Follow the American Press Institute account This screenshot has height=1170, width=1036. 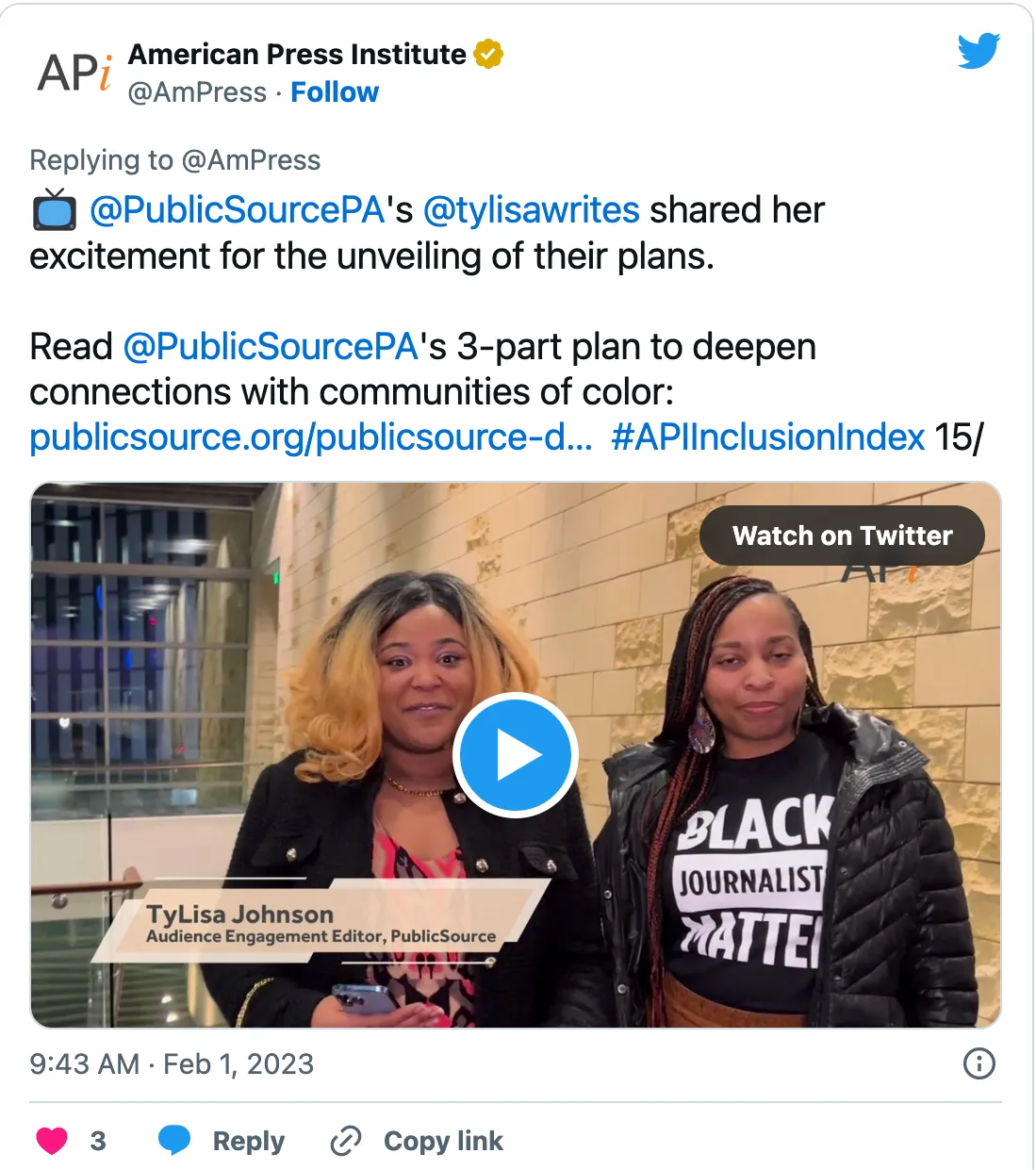click(335, 92)
